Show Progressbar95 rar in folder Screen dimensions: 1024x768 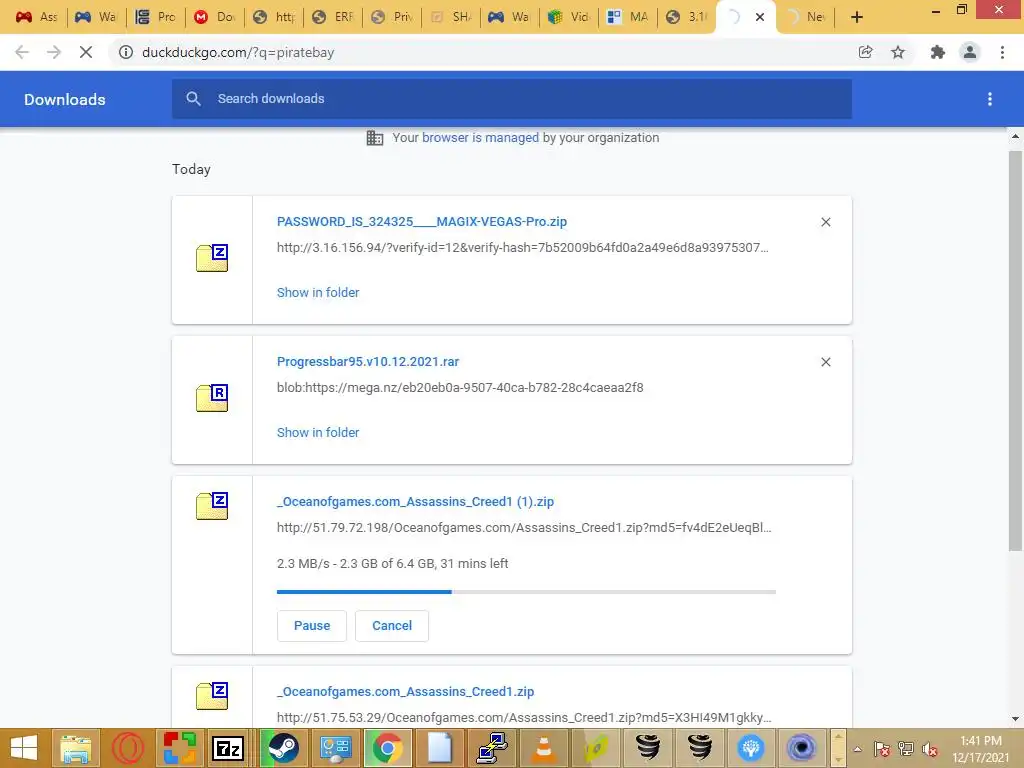(318, 432)
